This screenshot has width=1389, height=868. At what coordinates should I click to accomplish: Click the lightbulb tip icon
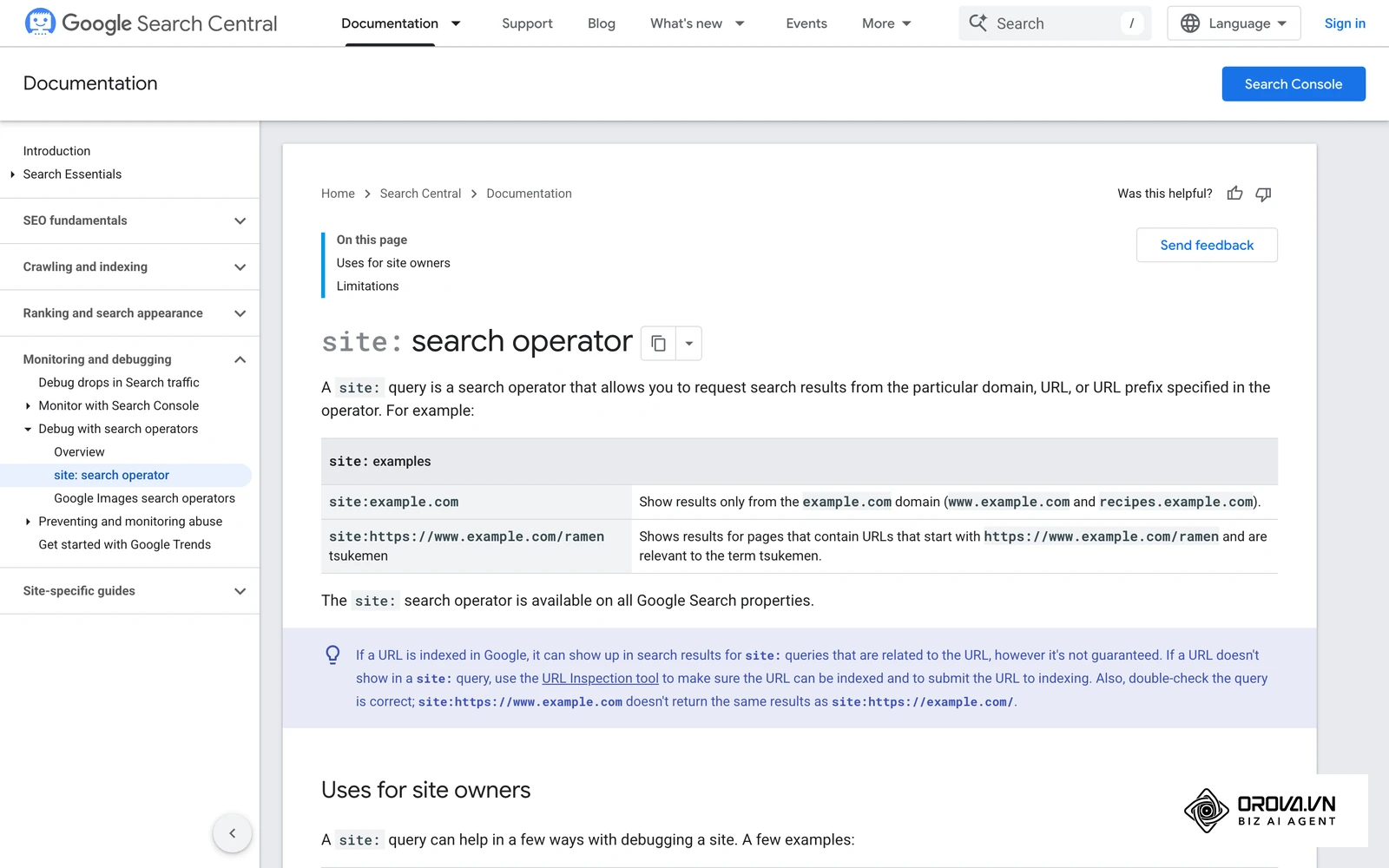332,654
